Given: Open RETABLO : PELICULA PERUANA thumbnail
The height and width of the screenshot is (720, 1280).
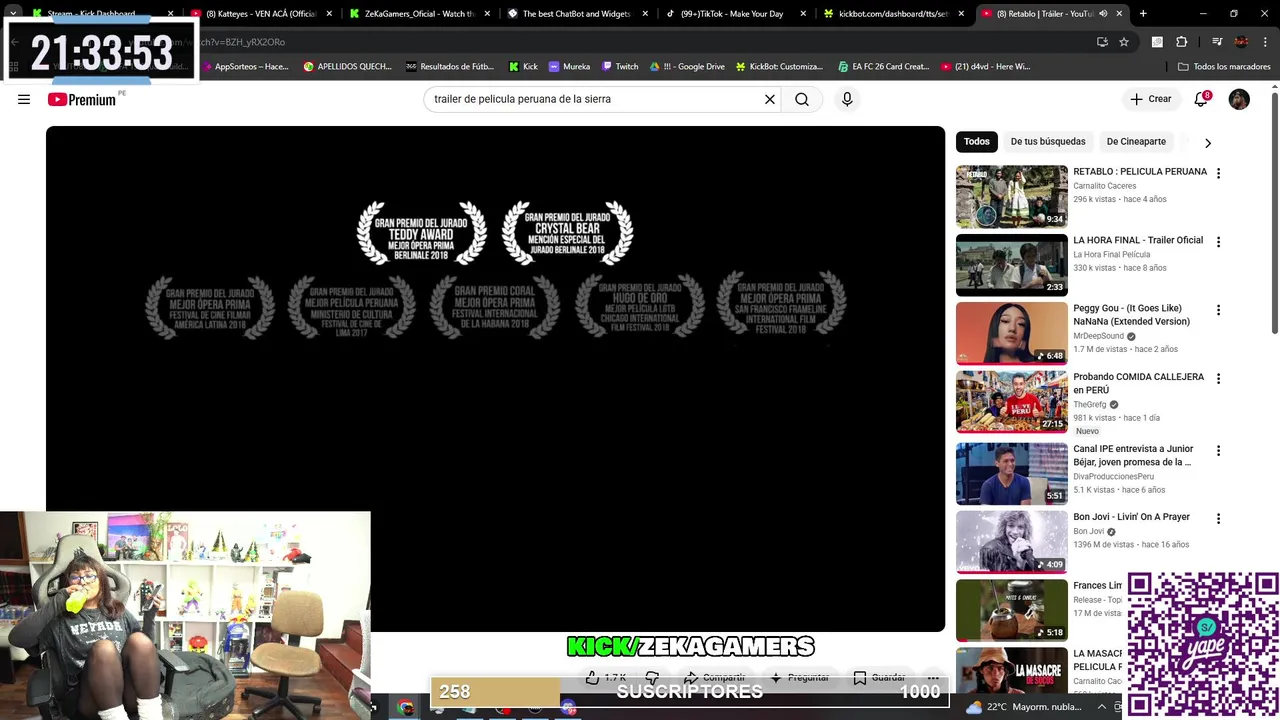Looking at the screenshot, I should [x=1012, y=196].
